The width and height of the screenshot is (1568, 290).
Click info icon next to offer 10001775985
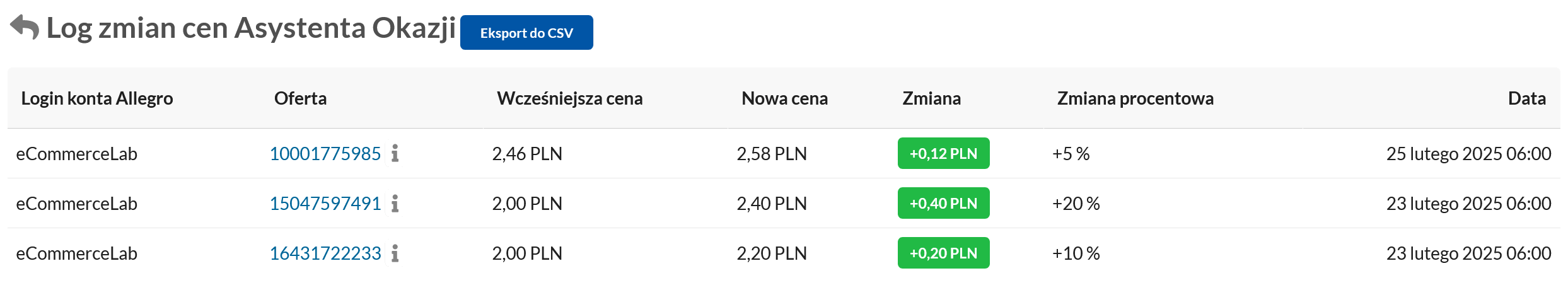[x=395, y=153]
